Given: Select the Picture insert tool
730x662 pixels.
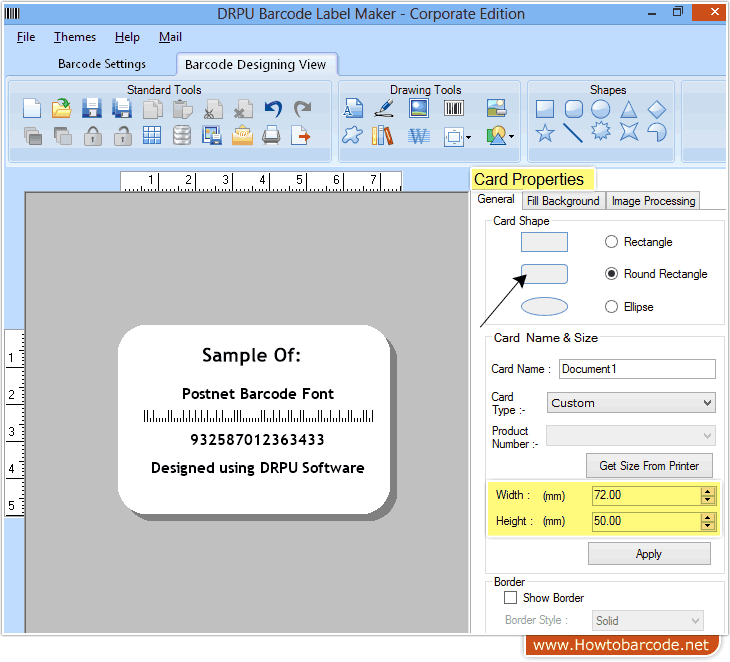Looking at the screenshot, I should [x=419, y=108].
